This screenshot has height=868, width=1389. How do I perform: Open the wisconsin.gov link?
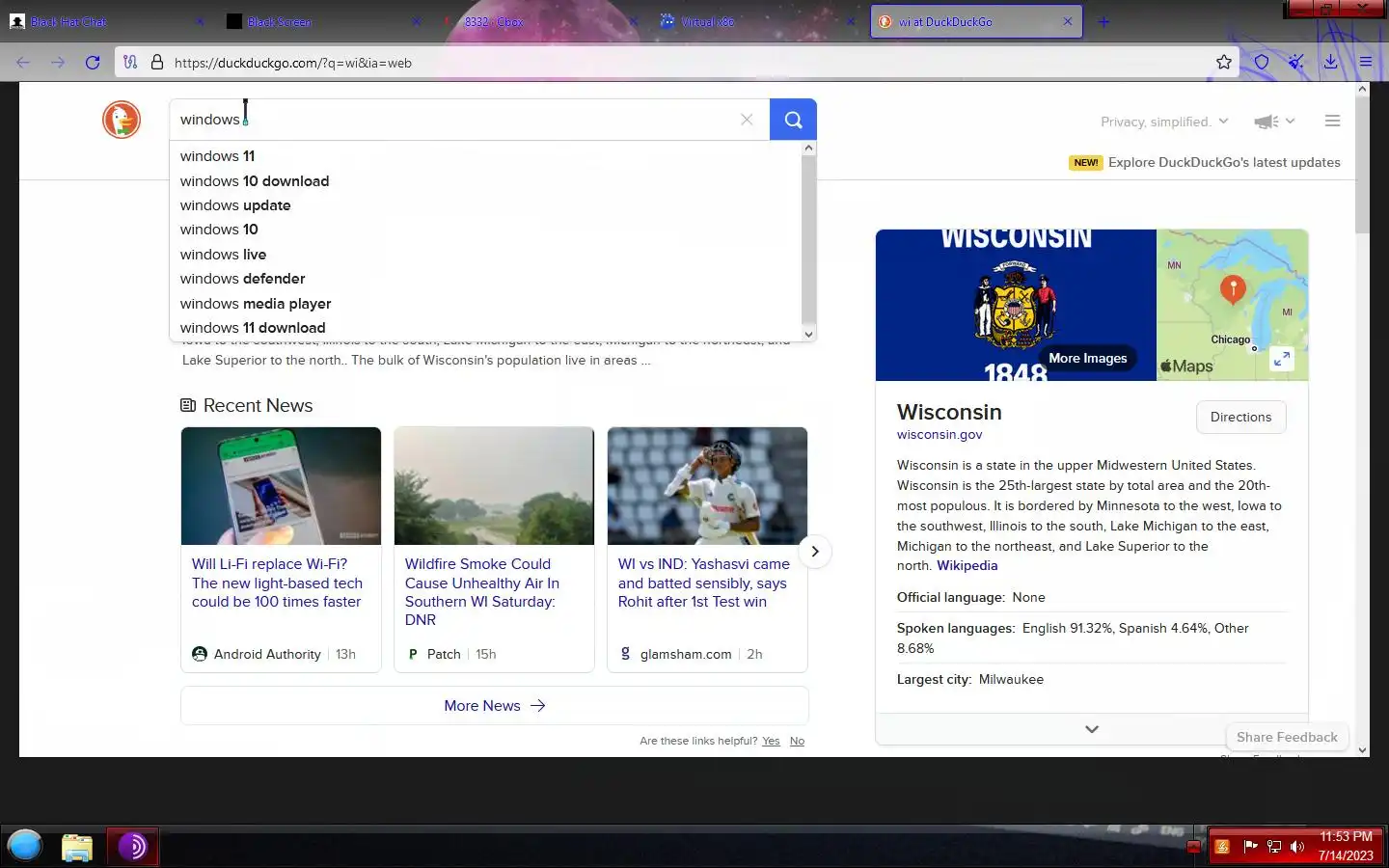[x=940, y=434]
